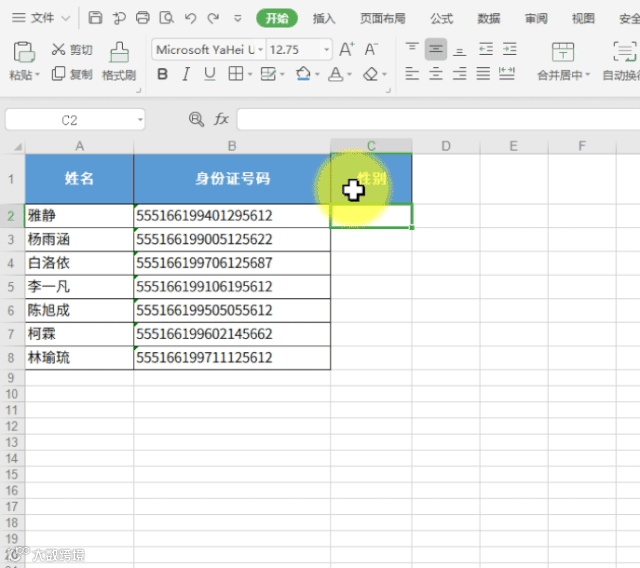
Task: Switch to the 开始 ribbon tab
Action: [277, 18]
